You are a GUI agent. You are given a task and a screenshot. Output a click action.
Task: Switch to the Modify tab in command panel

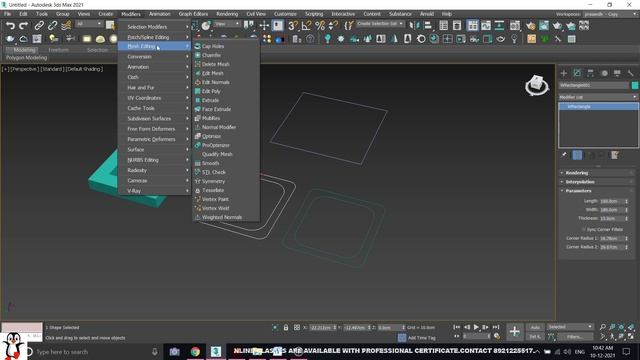point(577,73)
